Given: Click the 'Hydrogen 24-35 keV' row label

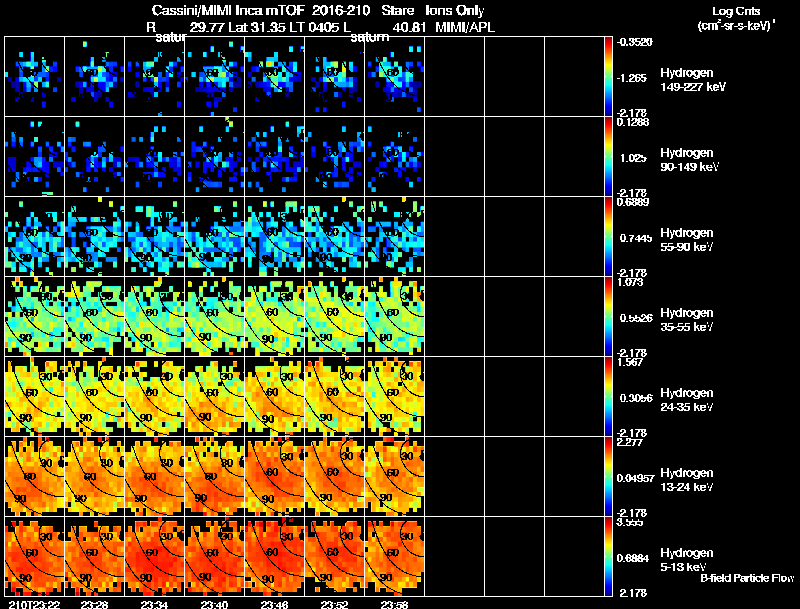Looking at the screenshot, I should 687,400.
